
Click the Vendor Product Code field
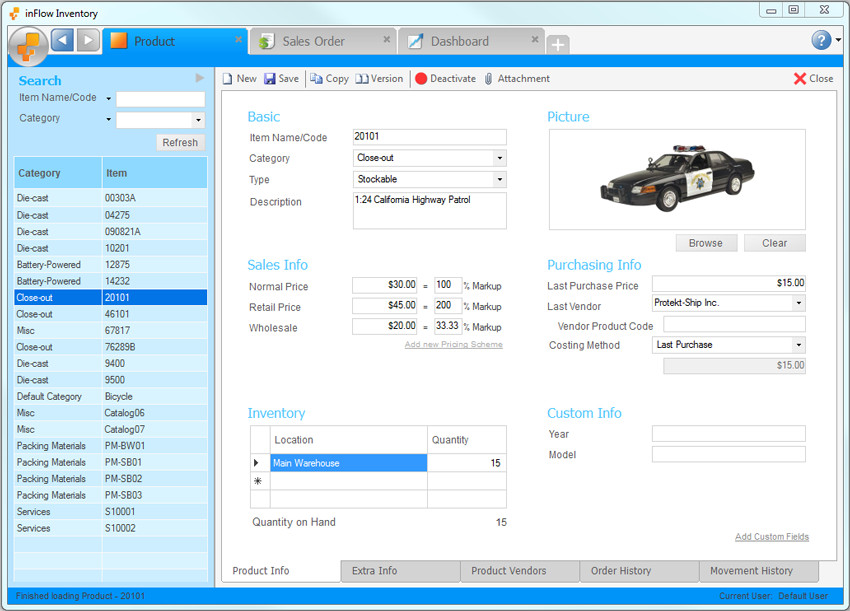[x=734, y=325]
